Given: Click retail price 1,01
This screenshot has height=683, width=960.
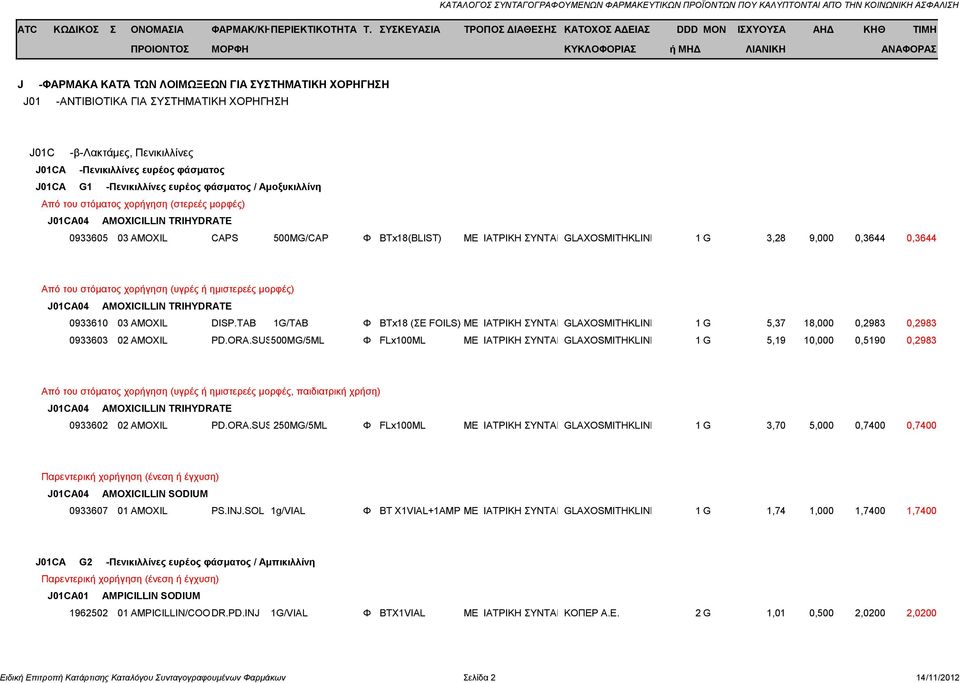Looking at the screenshot, I should click(x=776, y=613).
